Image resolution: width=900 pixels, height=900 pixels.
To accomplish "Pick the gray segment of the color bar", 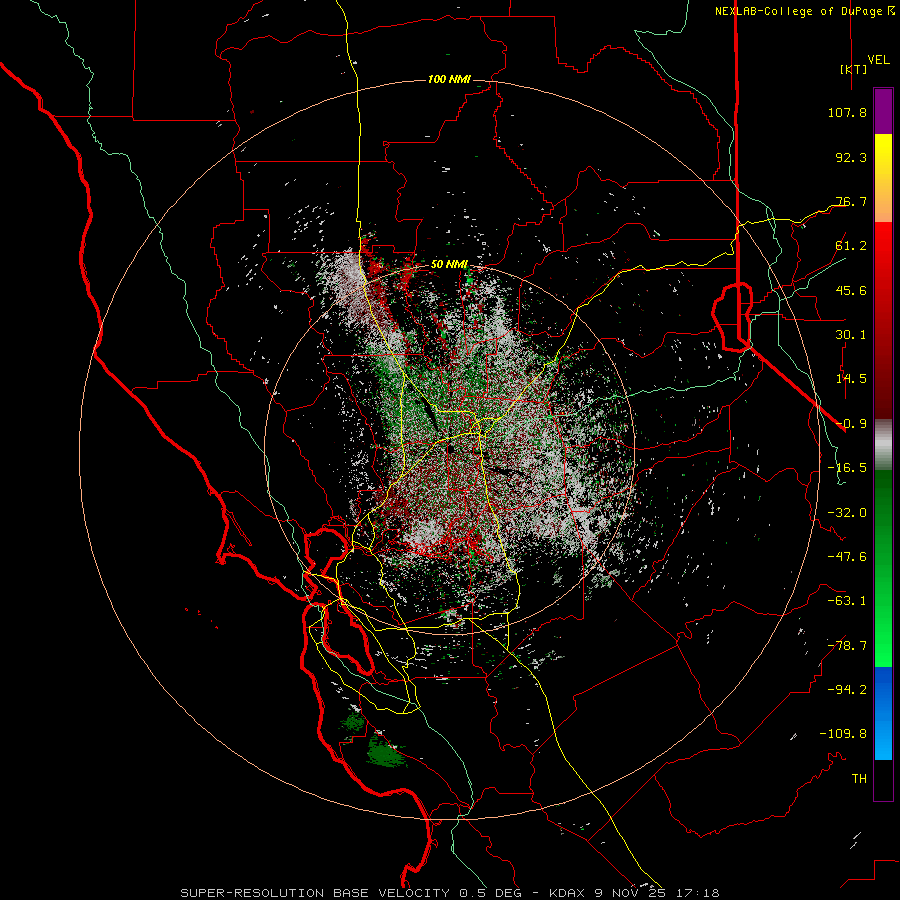I will click(x=883, y=445).
